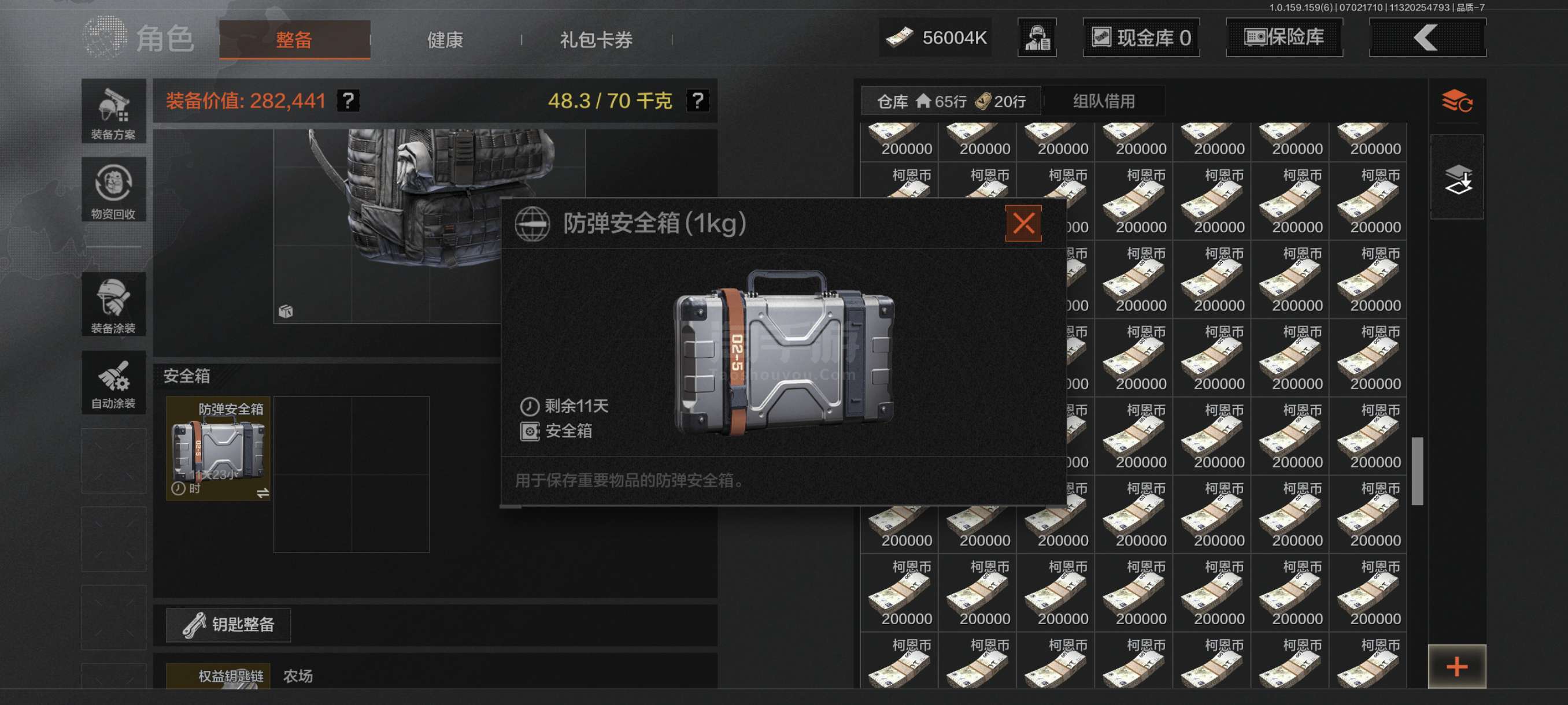Click the stack-and-store layers icon
Image resolution: width=1568 pixels, height=705 pixels.
coord(1457,179)
